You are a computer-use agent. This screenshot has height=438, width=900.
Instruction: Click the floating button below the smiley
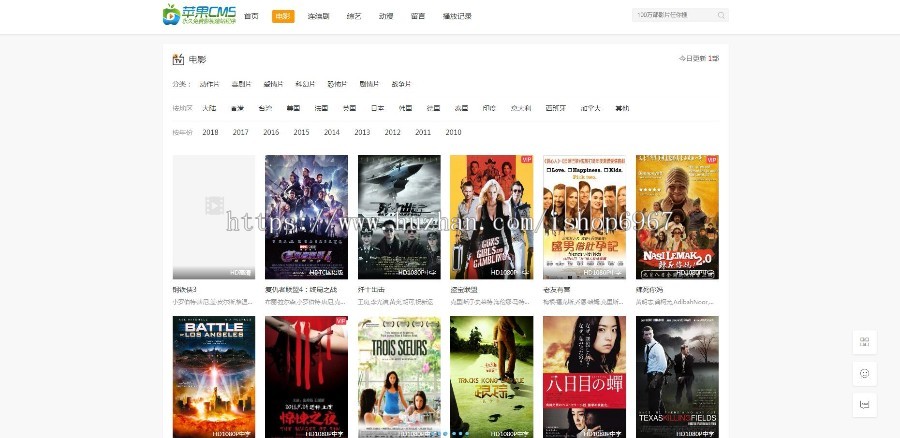click(x=864, y=405)
